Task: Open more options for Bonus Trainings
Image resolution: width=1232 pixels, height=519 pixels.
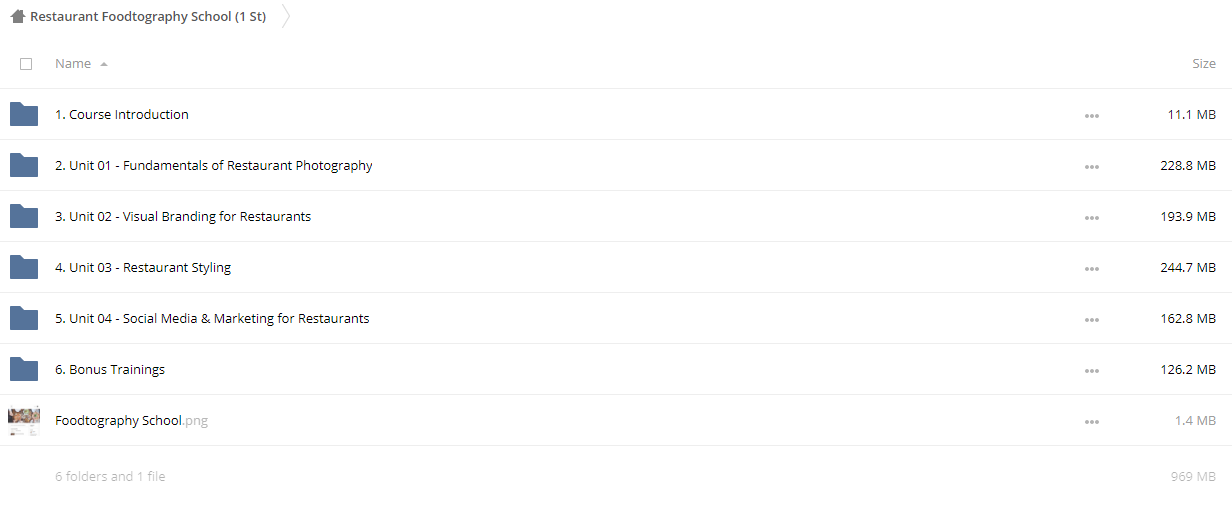Action: coord(1091,371)
